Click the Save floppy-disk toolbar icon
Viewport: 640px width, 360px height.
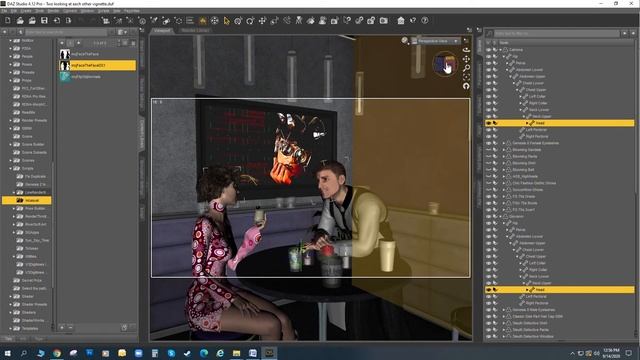click(x=44, y=20)
